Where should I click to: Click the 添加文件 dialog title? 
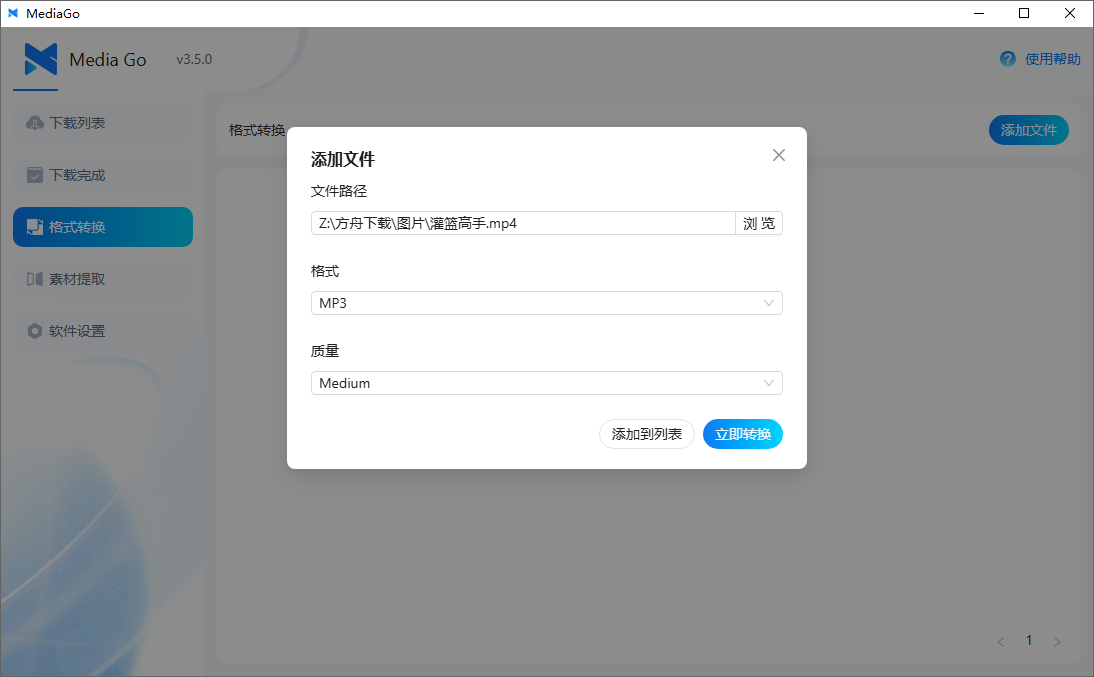click(343, 159)
